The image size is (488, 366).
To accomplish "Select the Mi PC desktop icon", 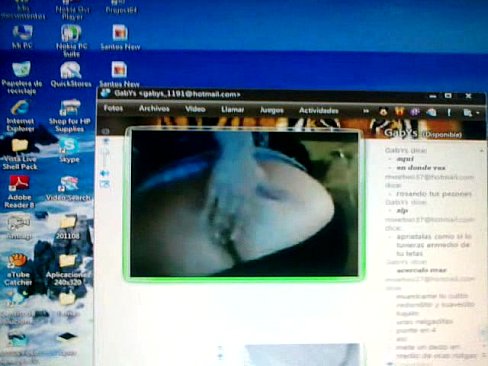I will (22, 37).
